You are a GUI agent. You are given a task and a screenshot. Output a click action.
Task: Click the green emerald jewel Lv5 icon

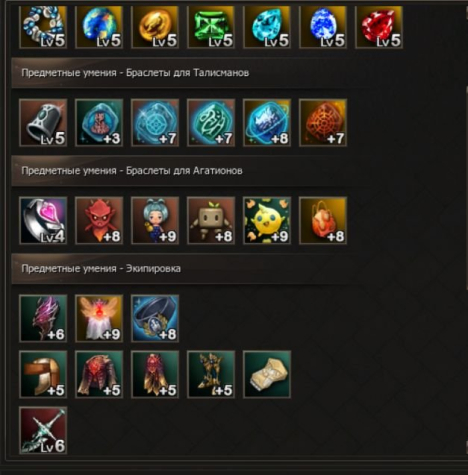pyautogui.click(x=211, y=27)
